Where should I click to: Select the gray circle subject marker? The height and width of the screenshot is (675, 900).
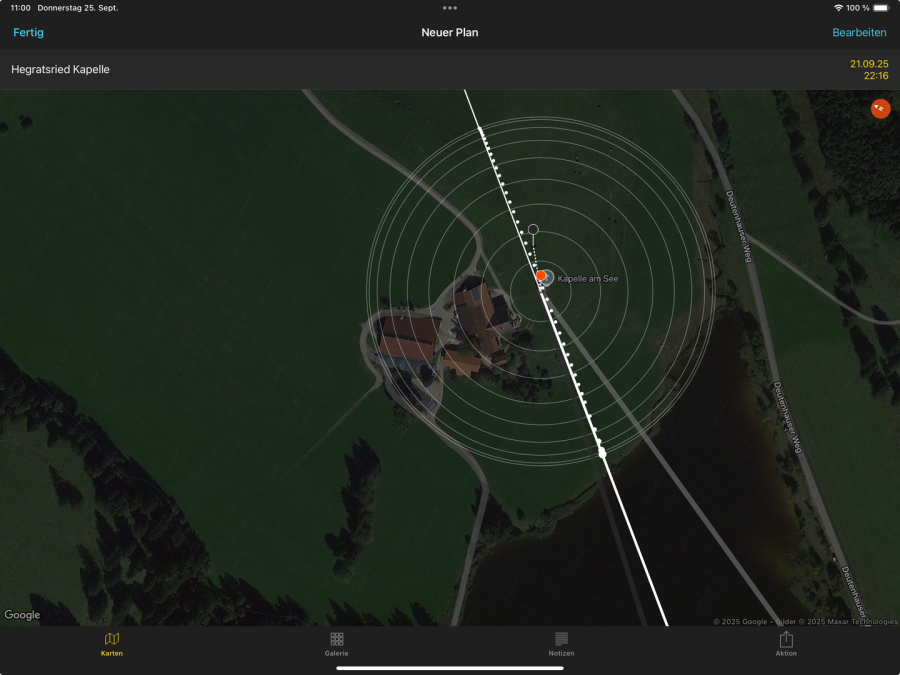(533, 230)
